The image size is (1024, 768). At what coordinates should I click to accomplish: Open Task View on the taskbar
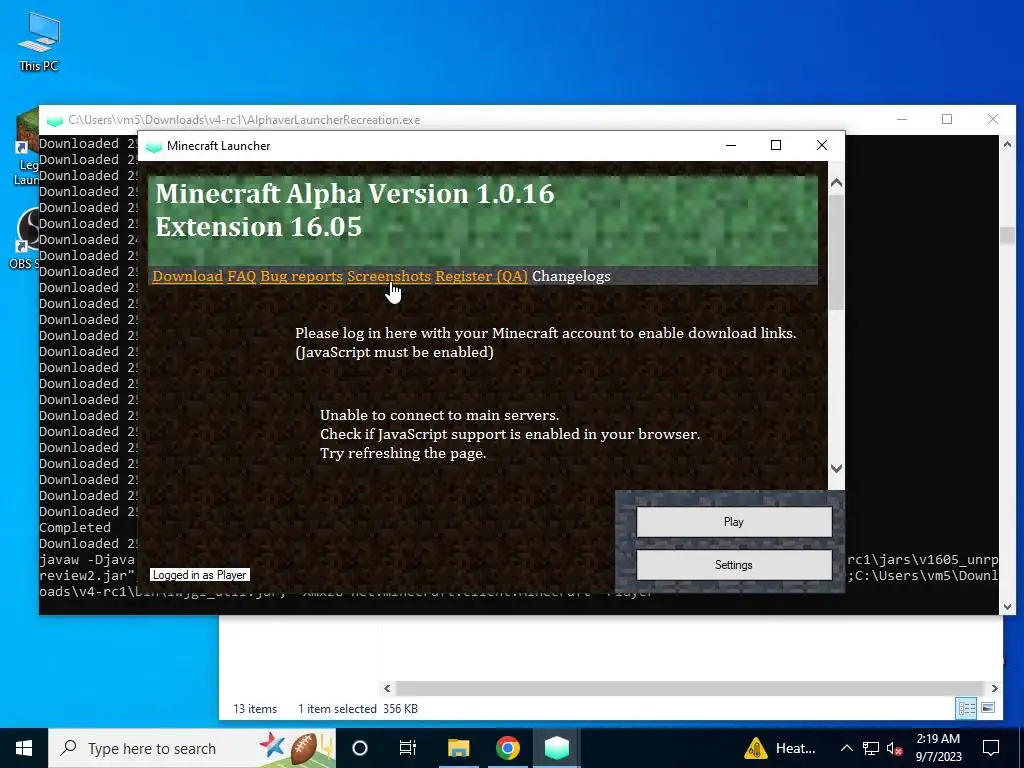coord(408,748)
